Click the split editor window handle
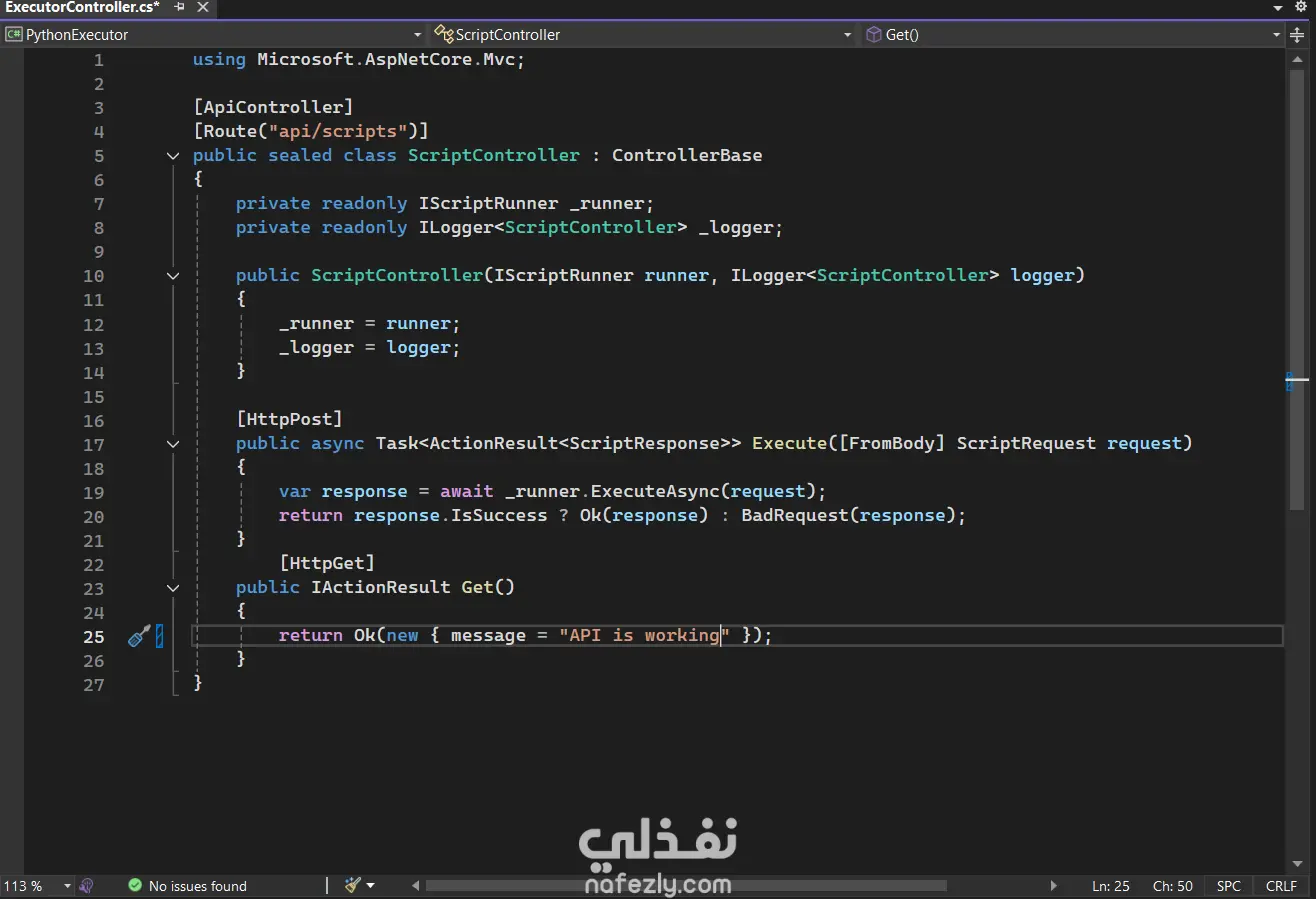 coord(1299,34)
